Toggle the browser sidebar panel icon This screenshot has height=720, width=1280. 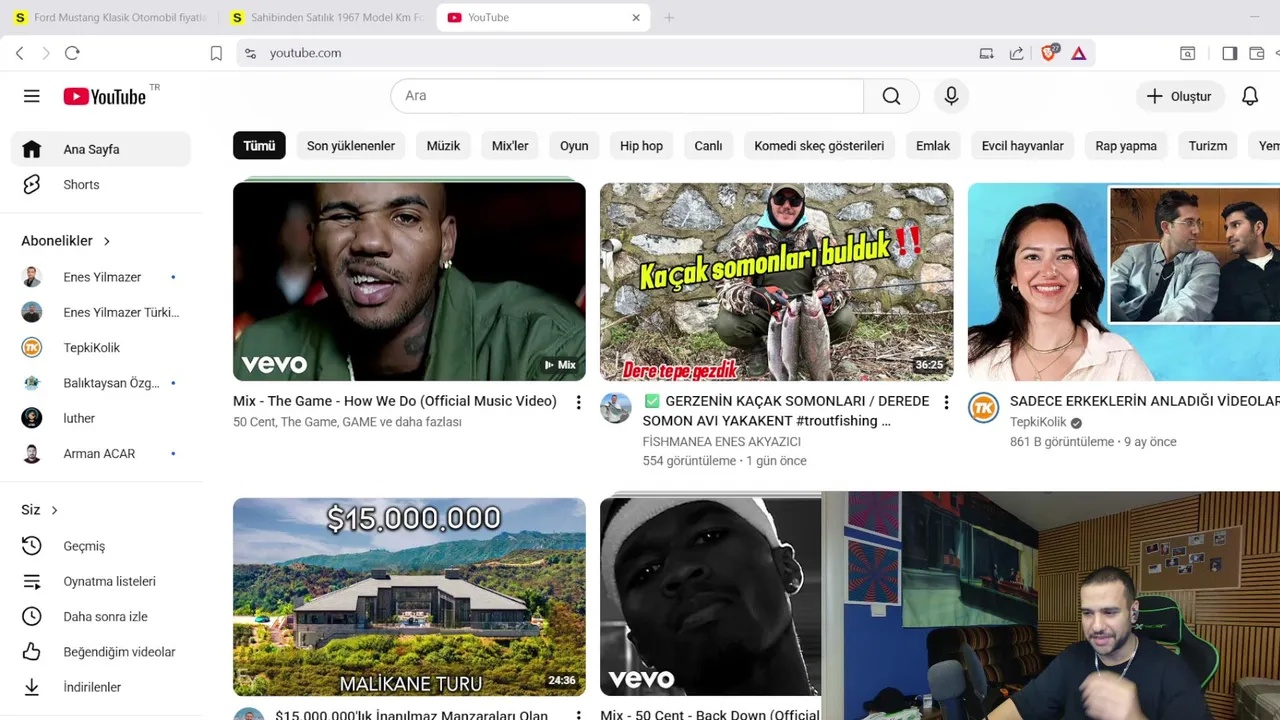tap(1229, 53)
